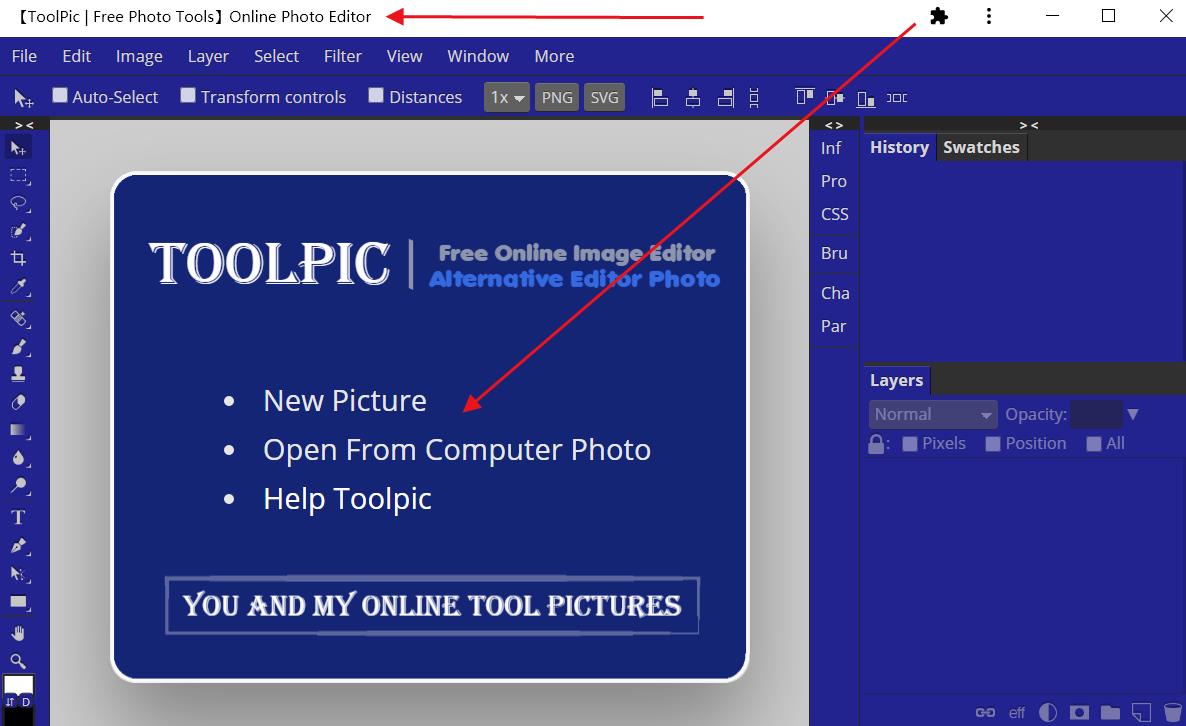Image resolution: width=1186 pixels, height=726 pixels.
Task: Open the browser extensions puzzle icon
Action: coord(939,16)
